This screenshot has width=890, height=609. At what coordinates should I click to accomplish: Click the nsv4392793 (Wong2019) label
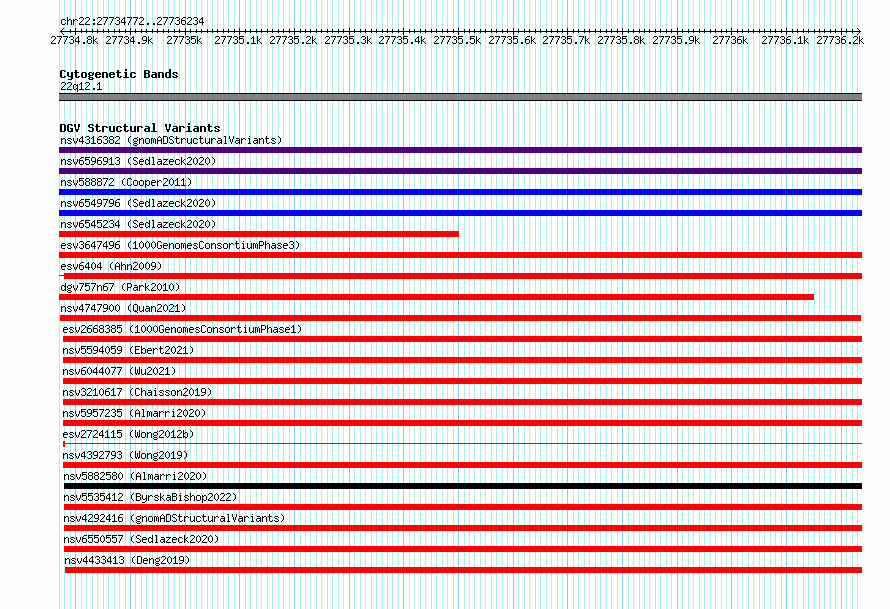point(125,455)
